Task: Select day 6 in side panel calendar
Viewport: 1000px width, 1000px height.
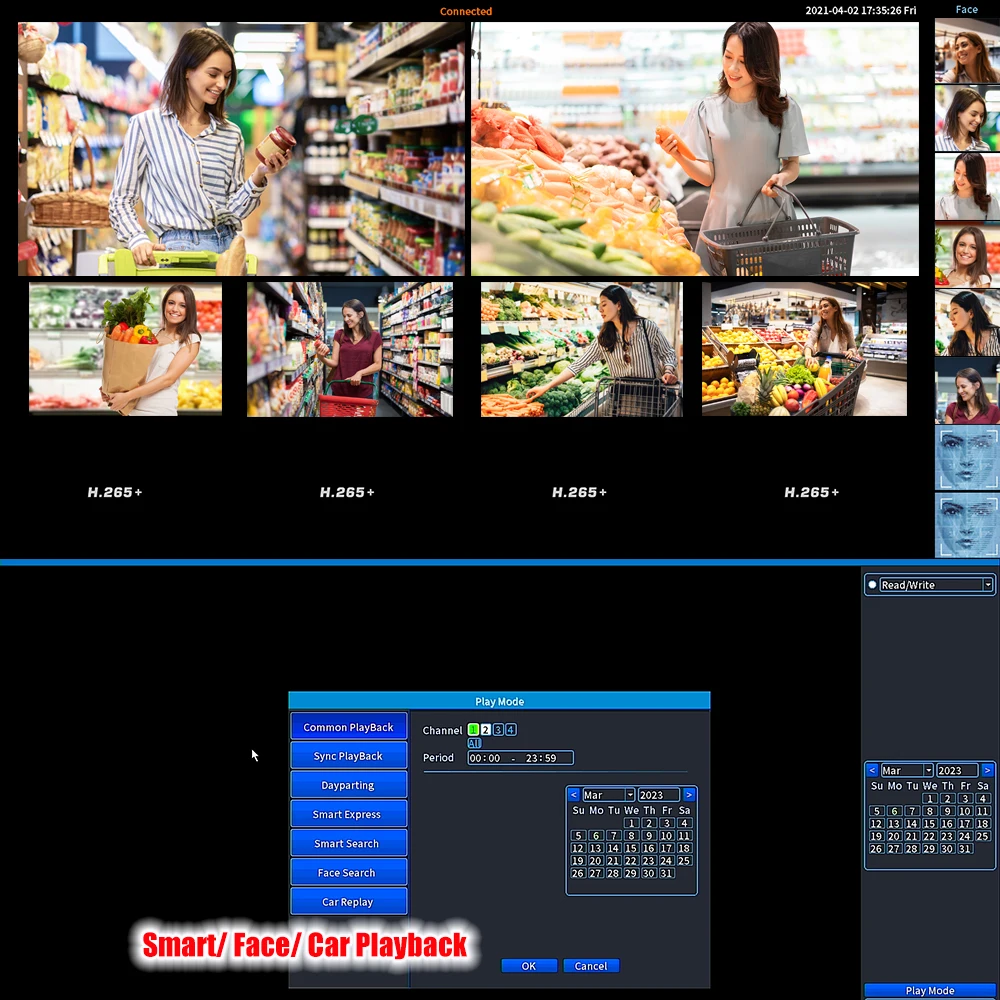Action: click(894, 811)
